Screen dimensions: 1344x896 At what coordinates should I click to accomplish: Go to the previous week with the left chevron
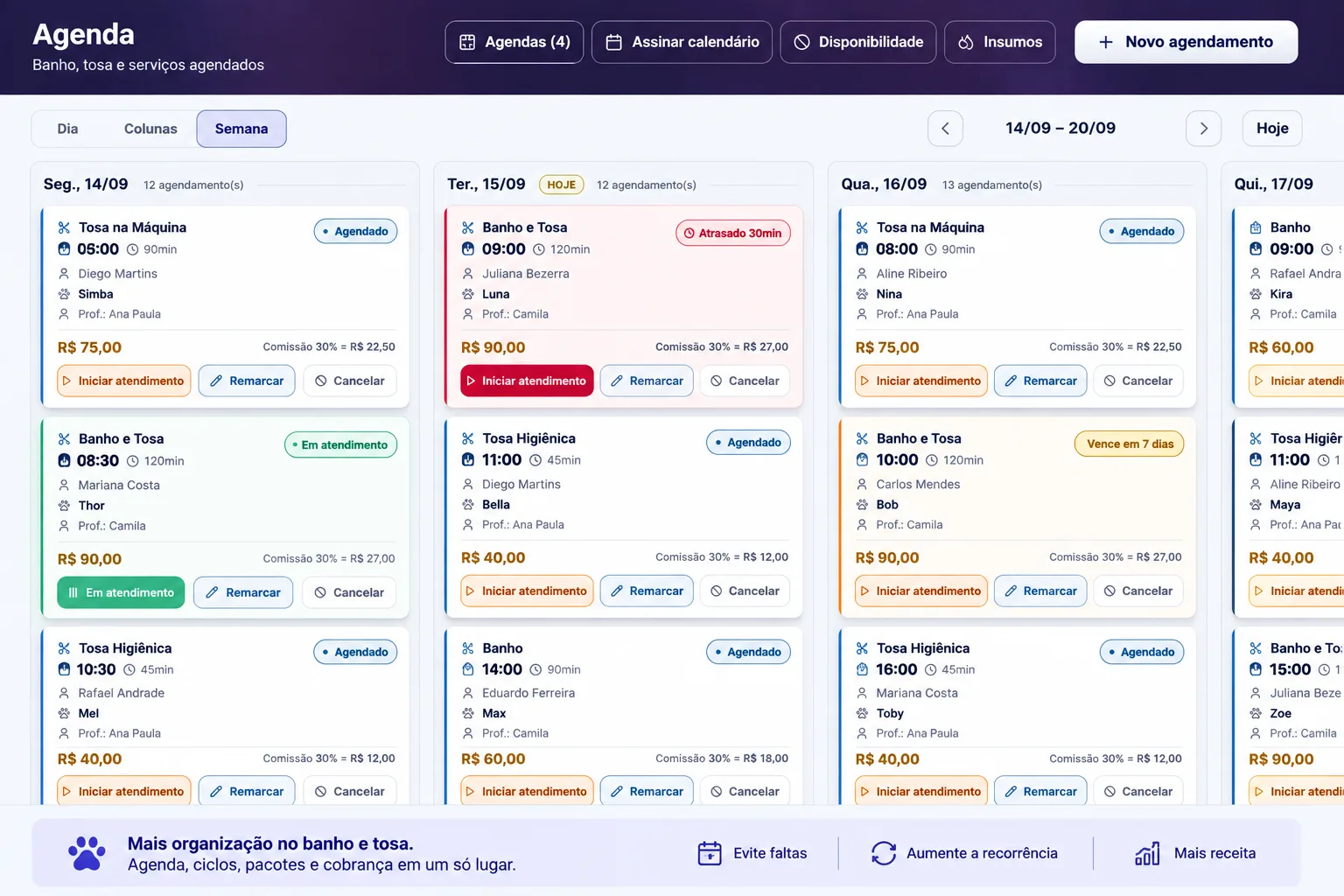click(945, 129)
